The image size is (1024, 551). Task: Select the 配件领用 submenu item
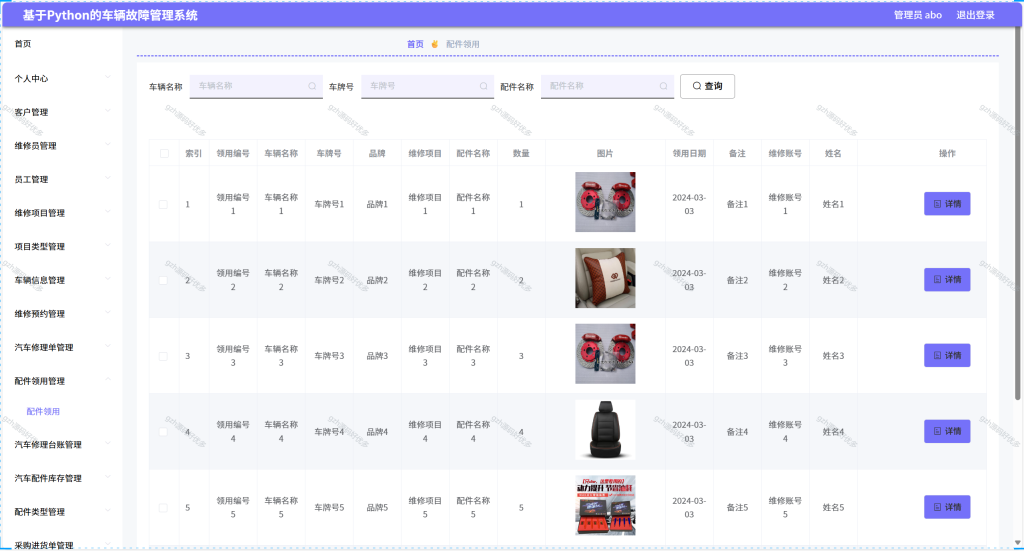point(43,412)
